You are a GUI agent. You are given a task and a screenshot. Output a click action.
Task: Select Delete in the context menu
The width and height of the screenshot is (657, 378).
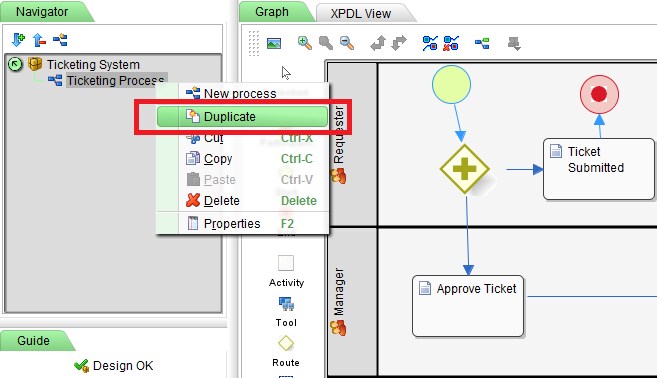click(242, 201)
